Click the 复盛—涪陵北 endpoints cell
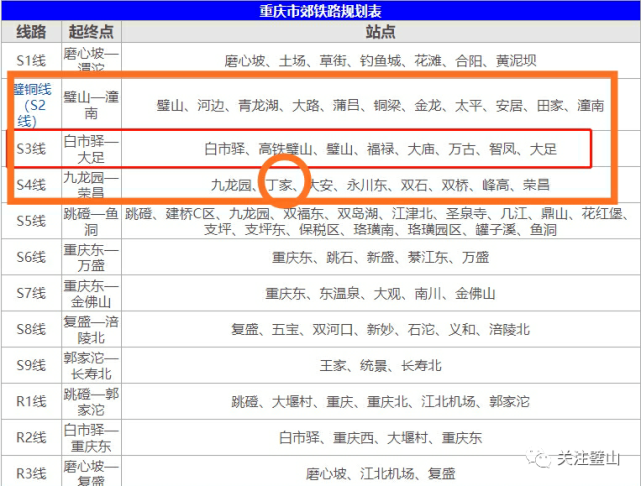The height and width of the screenshot is (486, 641). pos(91,329)
